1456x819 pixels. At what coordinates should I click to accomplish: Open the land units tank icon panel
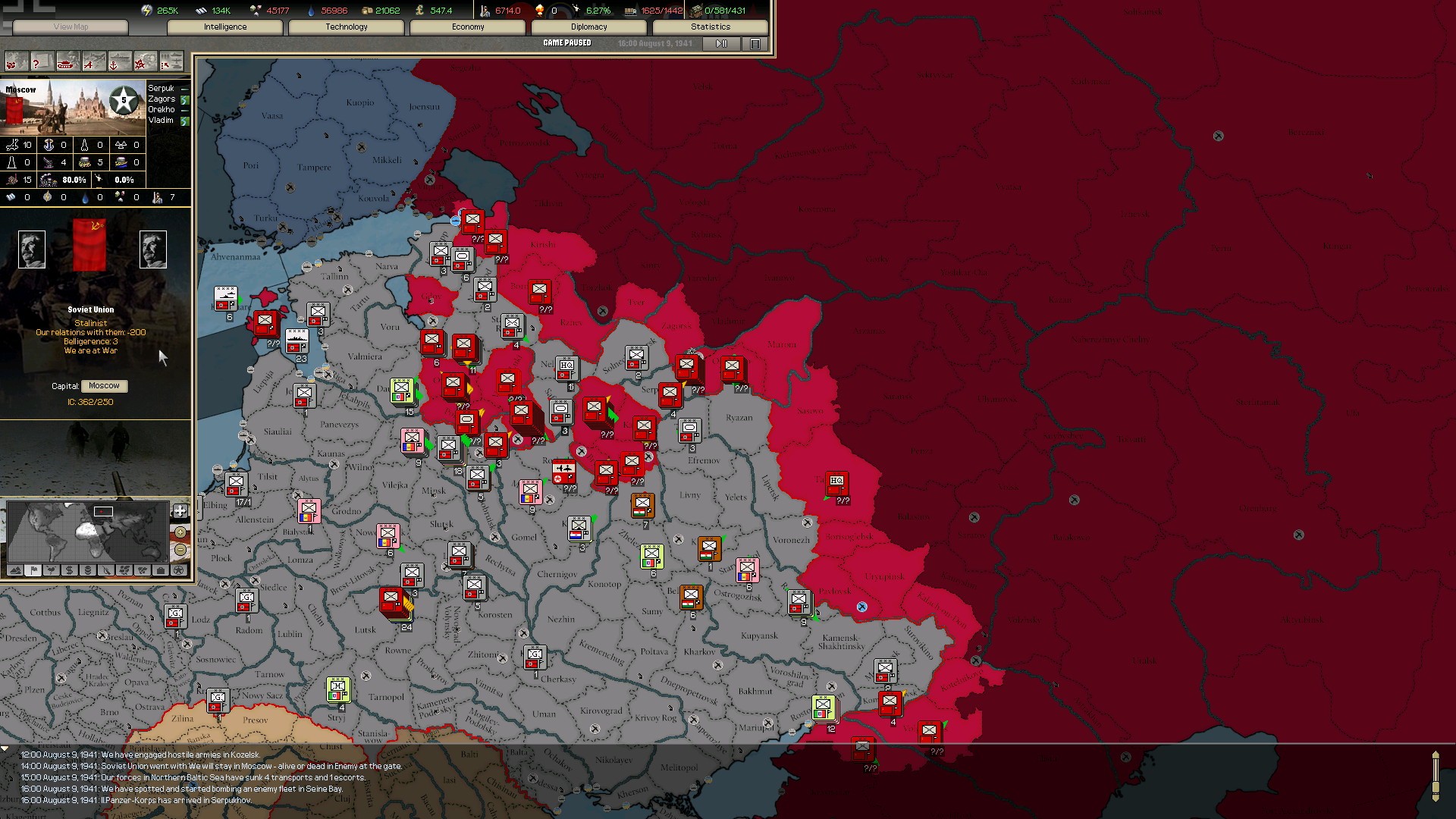[67, 62]
